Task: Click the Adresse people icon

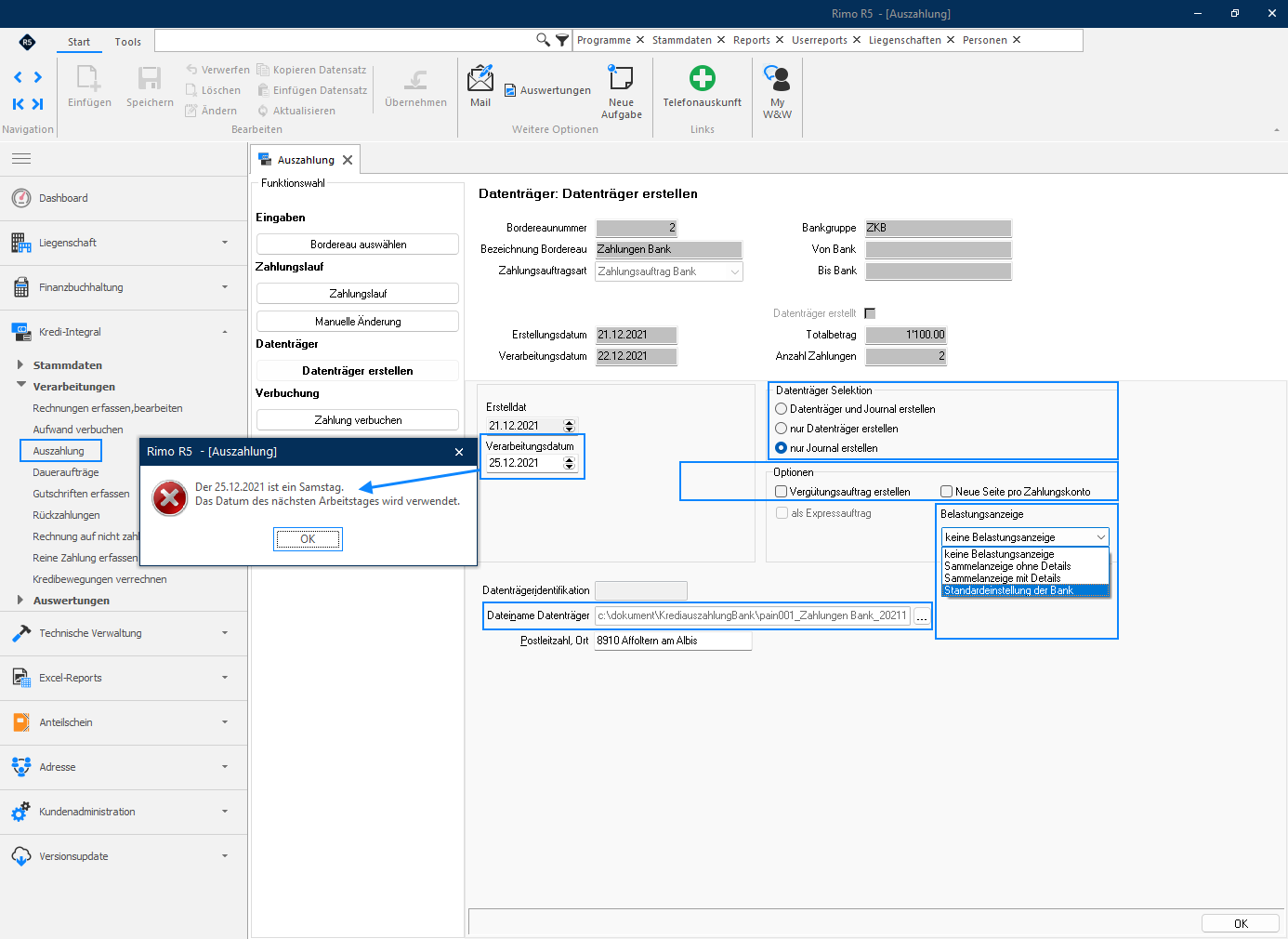Action: pos(21,767)
